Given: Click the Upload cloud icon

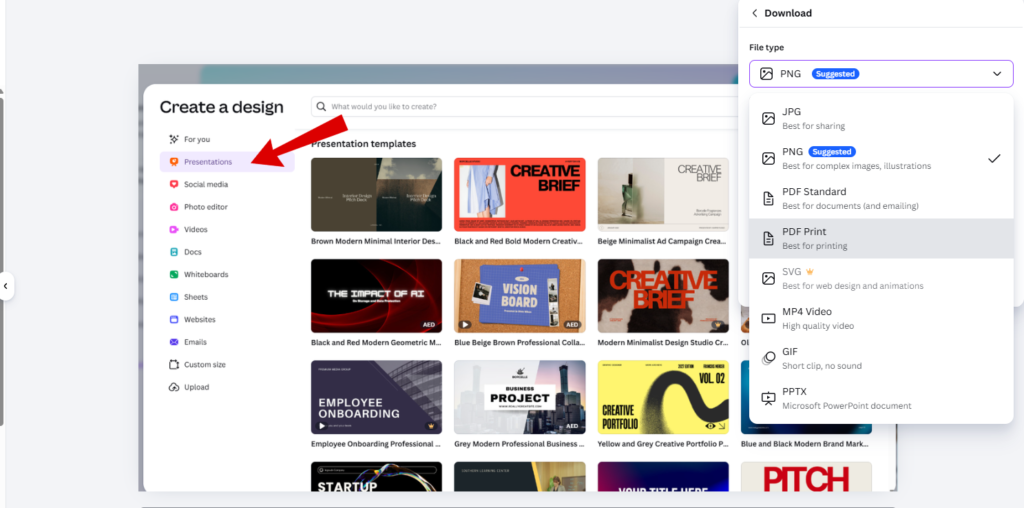Looking at the screenshot, I should [x=174, y=387].
